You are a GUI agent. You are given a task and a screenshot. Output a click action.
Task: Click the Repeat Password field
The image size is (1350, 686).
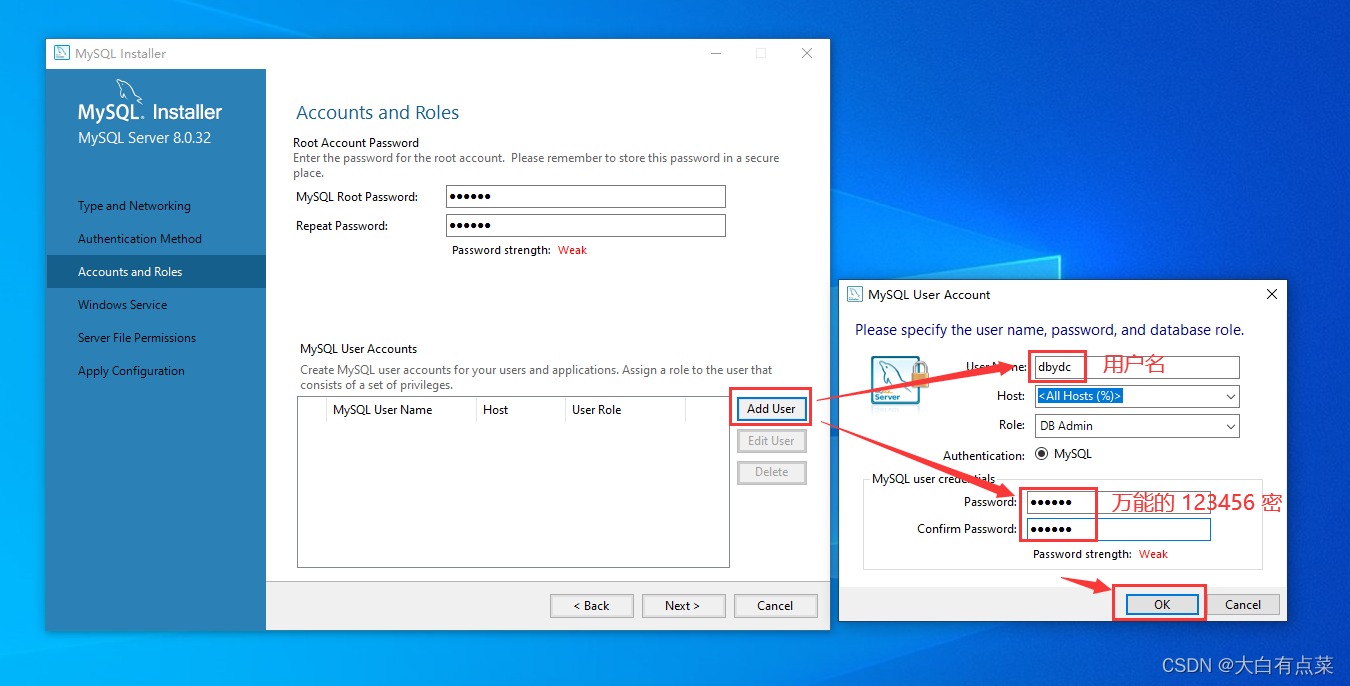coord(586,226)
